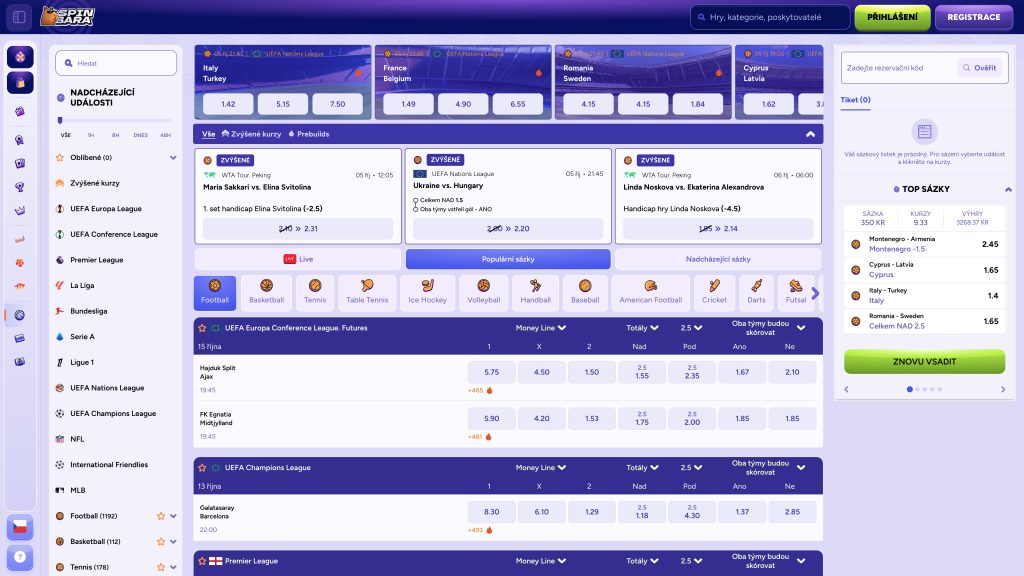Select the Tennis sport icon
The height and width of the screenshot is (576, 1024).
315,292
